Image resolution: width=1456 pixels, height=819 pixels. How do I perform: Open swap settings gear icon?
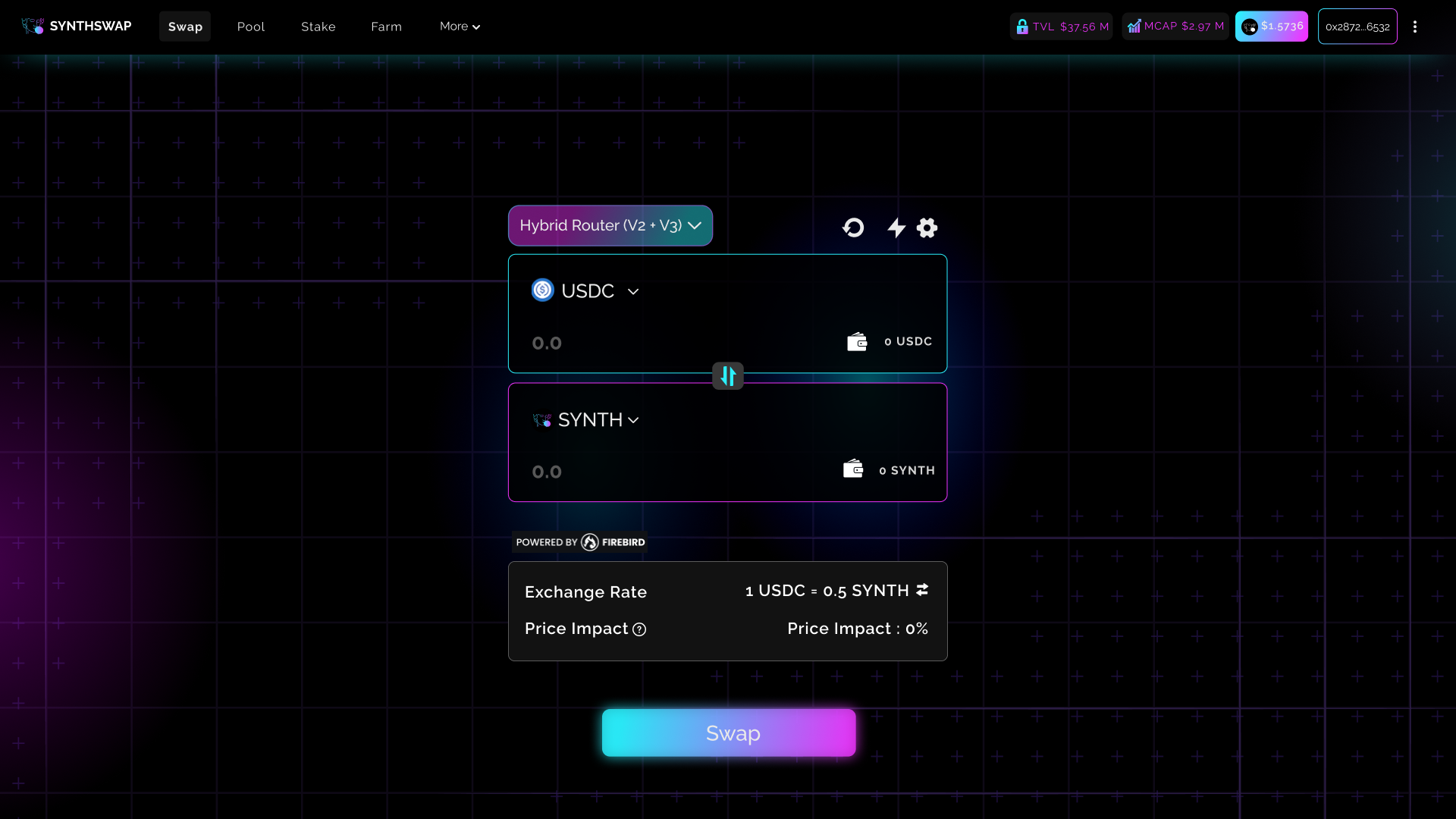coord(927,227)
